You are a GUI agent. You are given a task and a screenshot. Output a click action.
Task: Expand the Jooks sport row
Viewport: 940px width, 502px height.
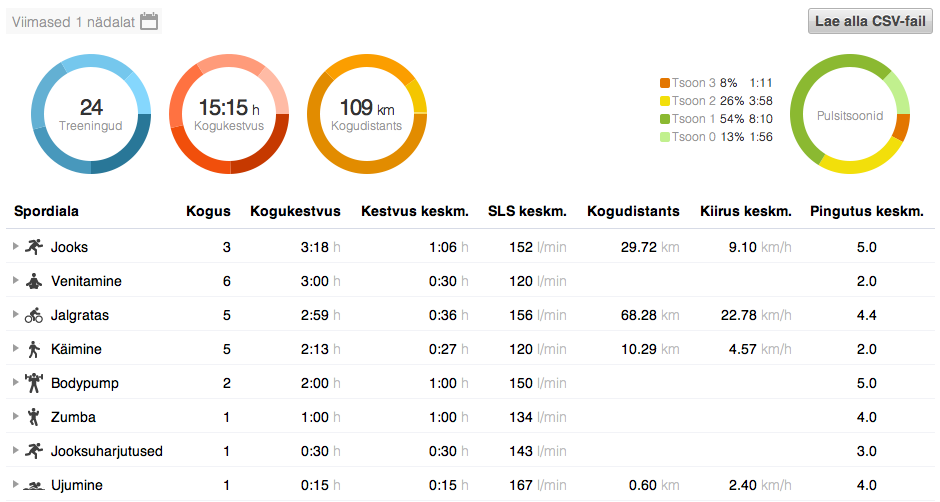pyautogui.click(x=15, y=246)
